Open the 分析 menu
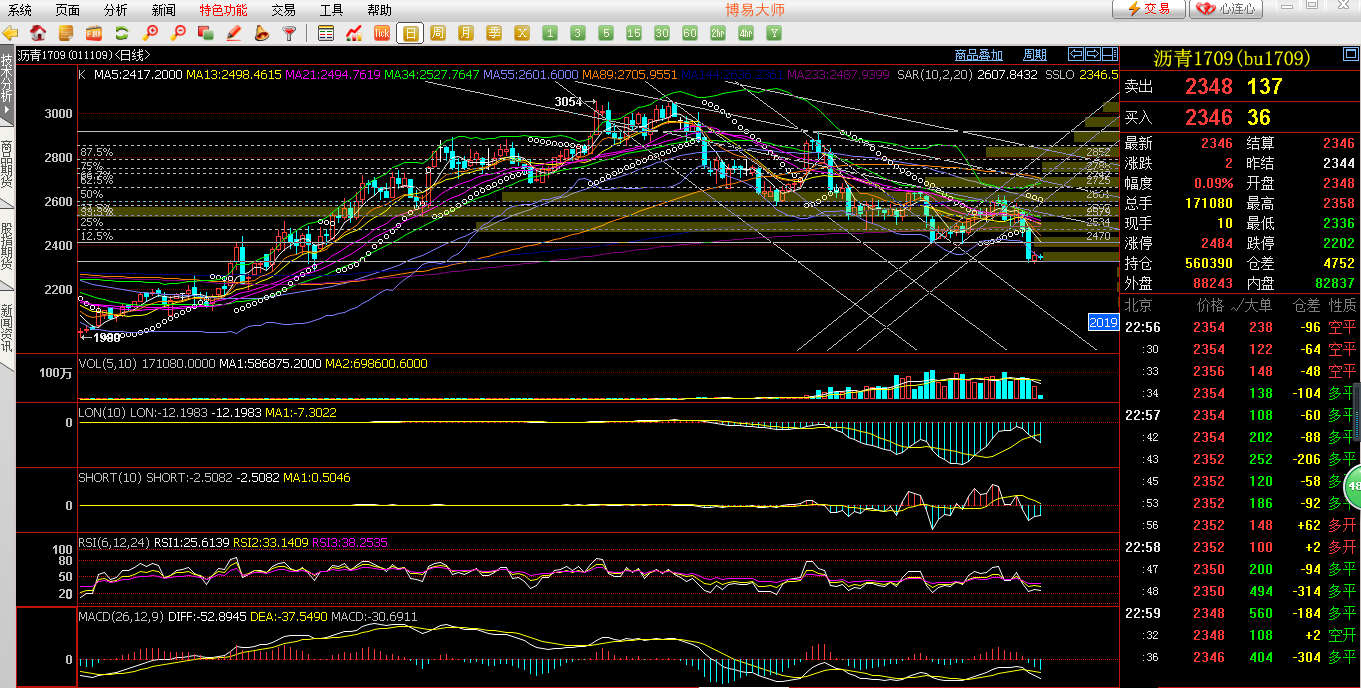This screenshot has width=1361, height=688. [116, 10]
